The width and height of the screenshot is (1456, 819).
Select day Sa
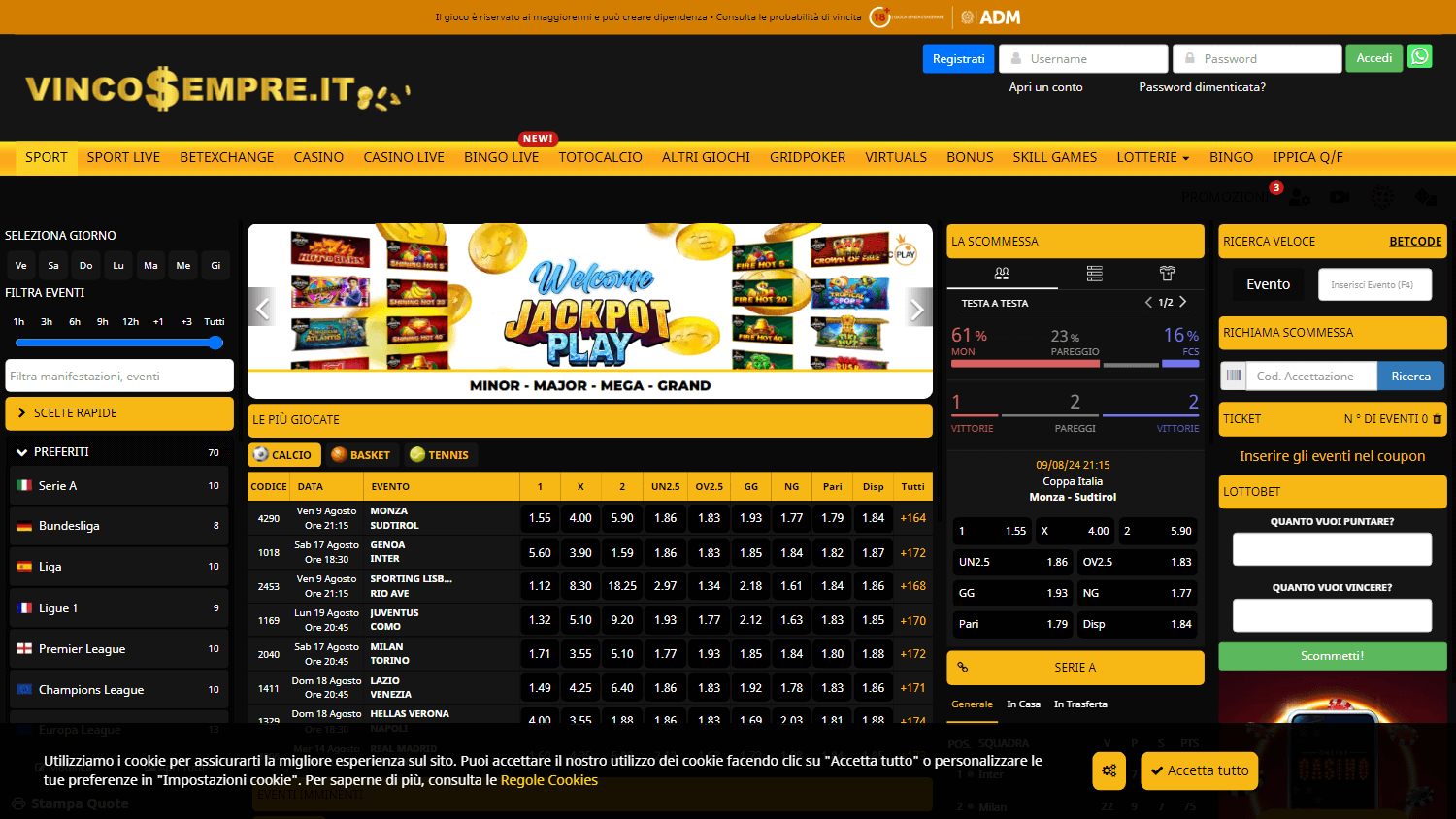pos(53,265)
